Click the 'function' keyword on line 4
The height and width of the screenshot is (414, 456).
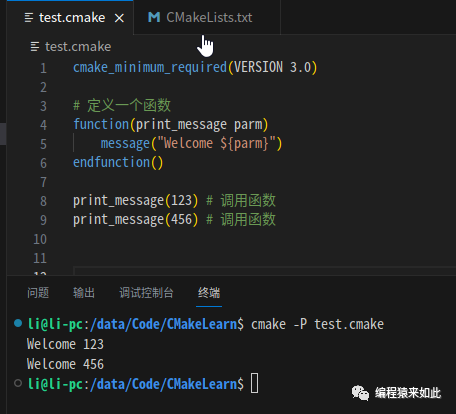(x=101, y=124)
